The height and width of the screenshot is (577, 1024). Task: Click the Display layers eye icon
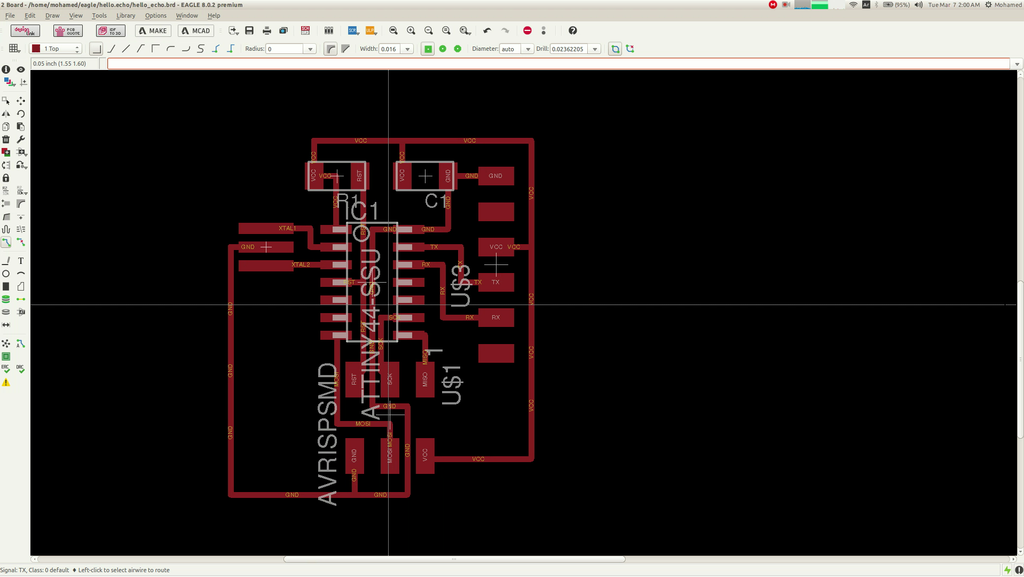tap(21, 69)
